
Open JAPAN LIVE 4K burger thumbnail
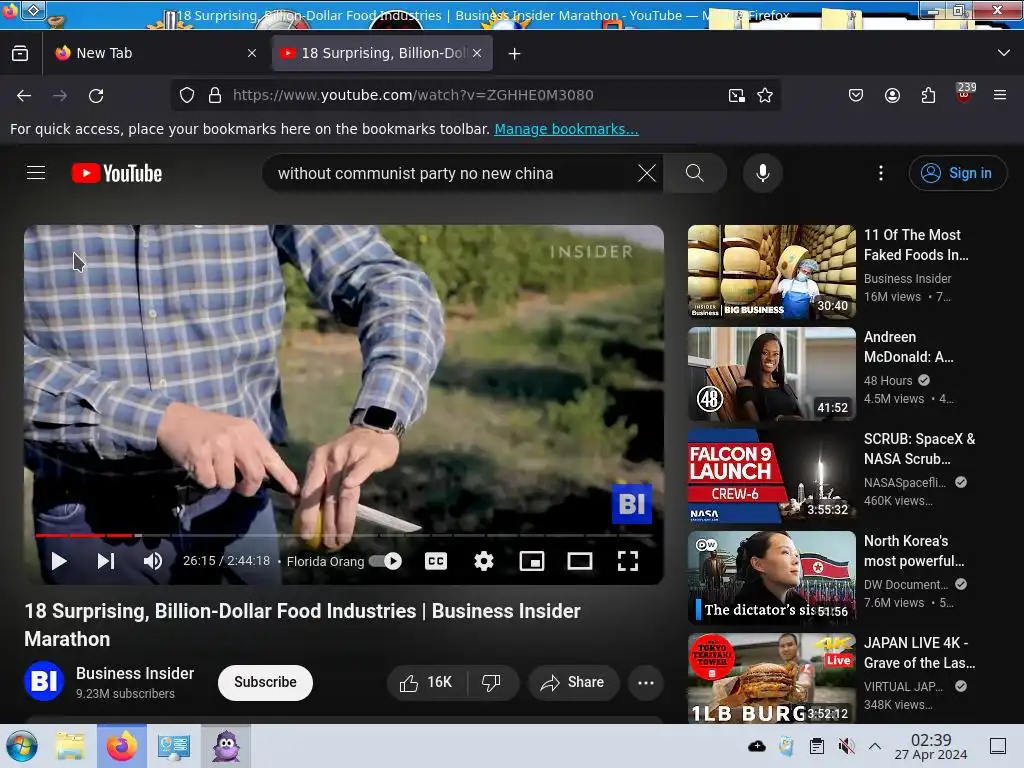771,679
